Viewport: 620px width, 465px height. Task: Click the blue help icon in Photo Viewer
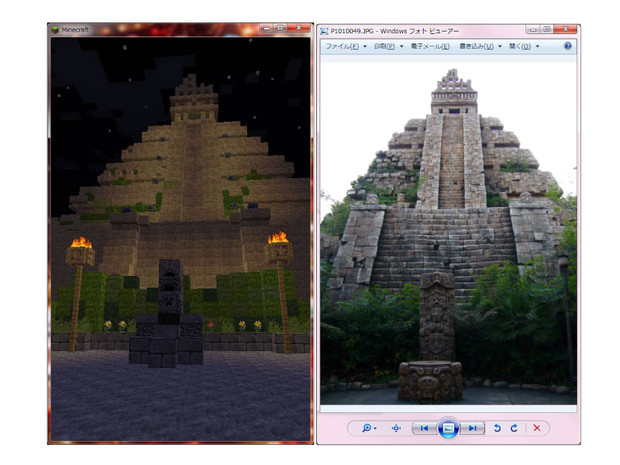(x=567, y=46)
